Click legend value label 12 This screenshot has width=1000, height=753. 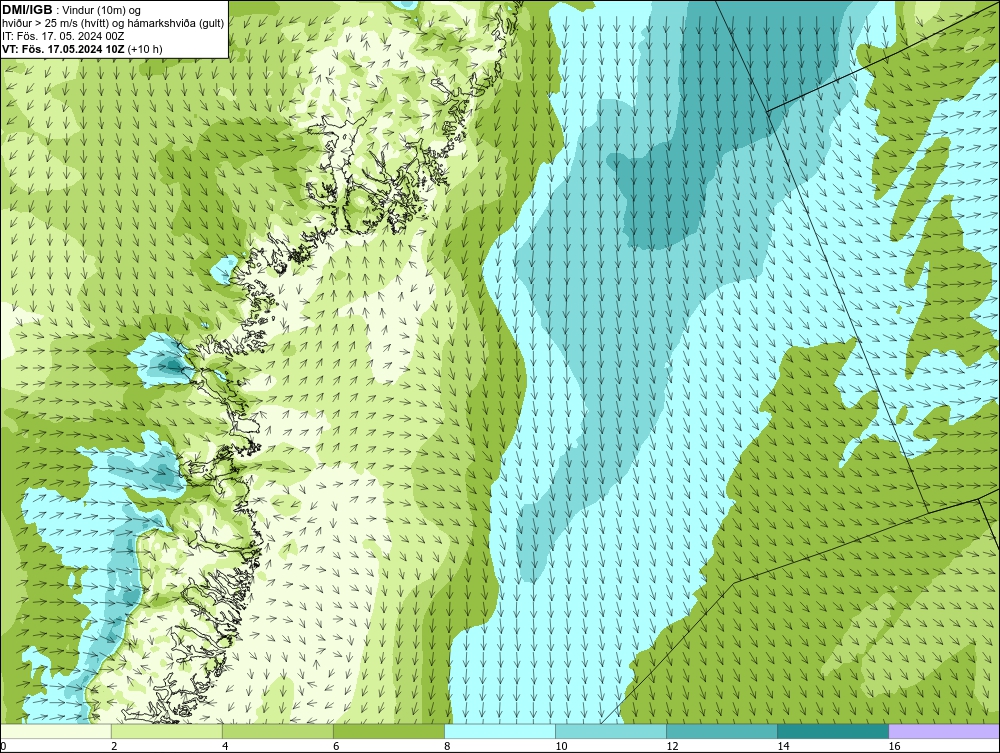[x=672, y=746]
